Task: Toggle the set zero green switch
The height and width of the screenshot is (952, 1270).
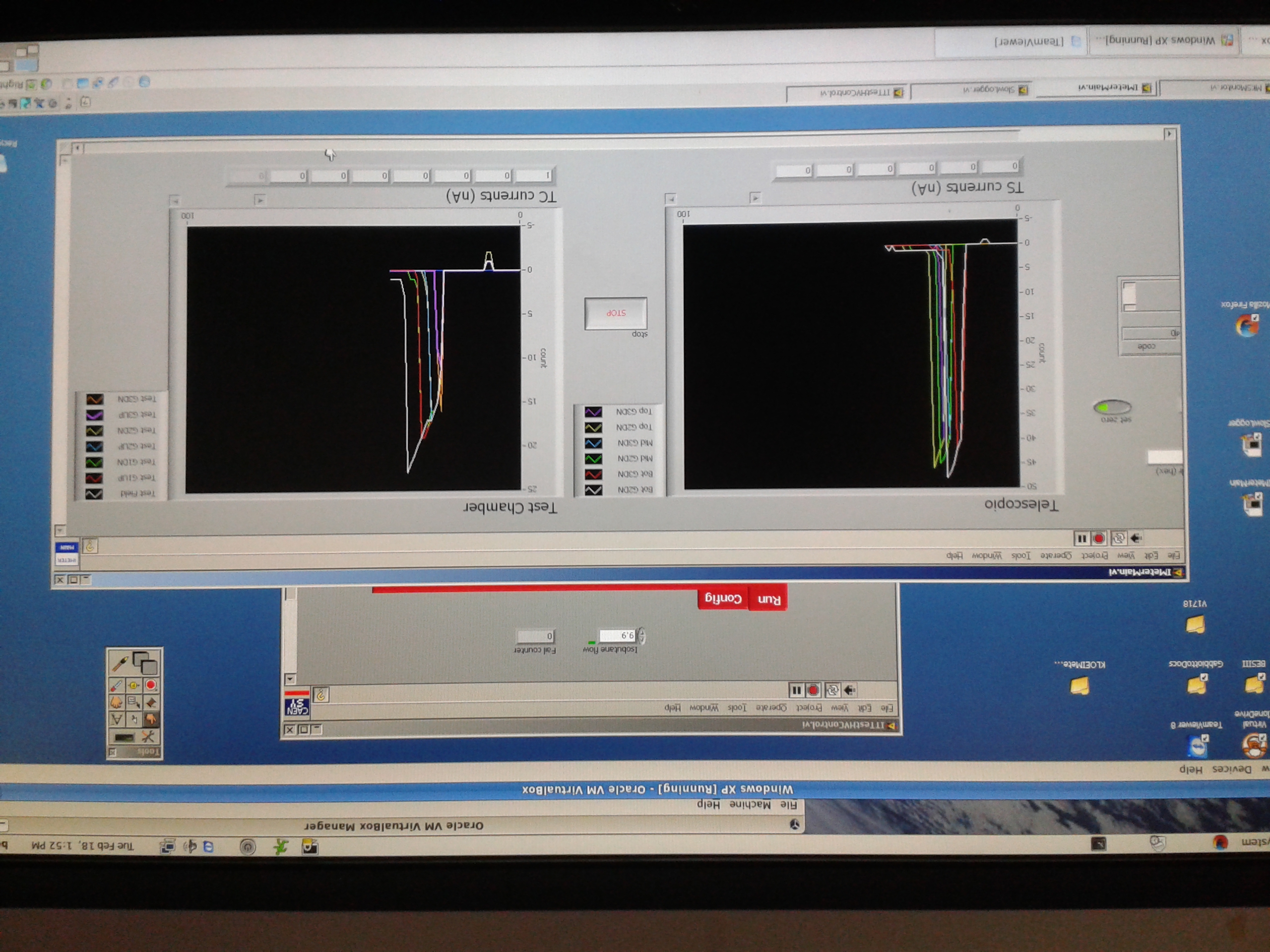Action: pyautogui.click(x=1112, y=407)
